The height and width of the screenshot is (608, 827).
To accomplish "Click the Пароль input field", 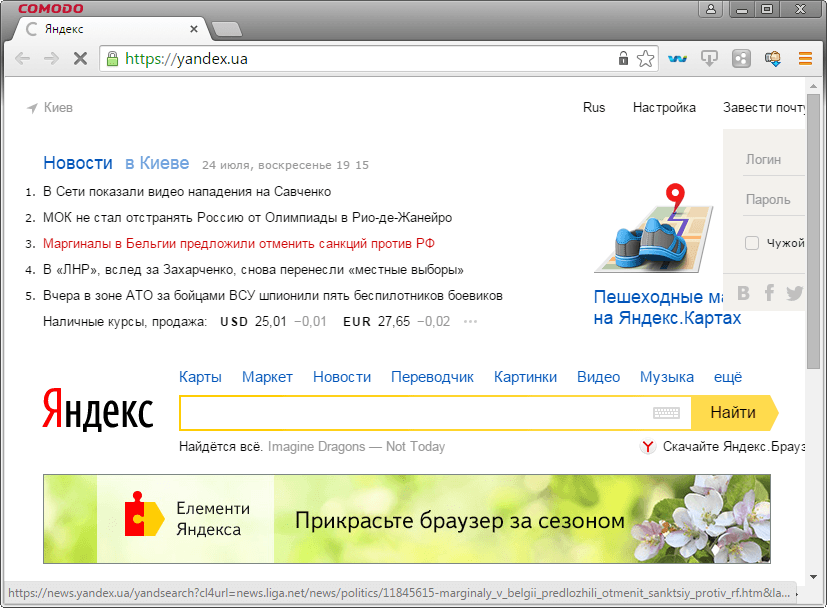I will click(774, 199).
